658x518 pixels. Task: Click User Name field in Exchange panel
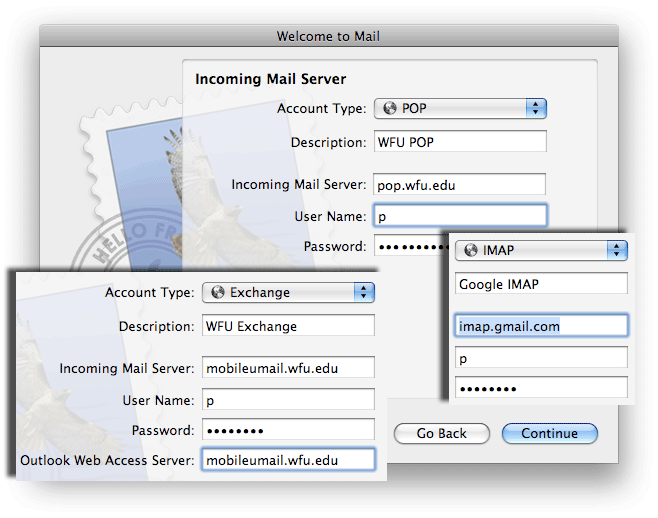tap(288, 399)
